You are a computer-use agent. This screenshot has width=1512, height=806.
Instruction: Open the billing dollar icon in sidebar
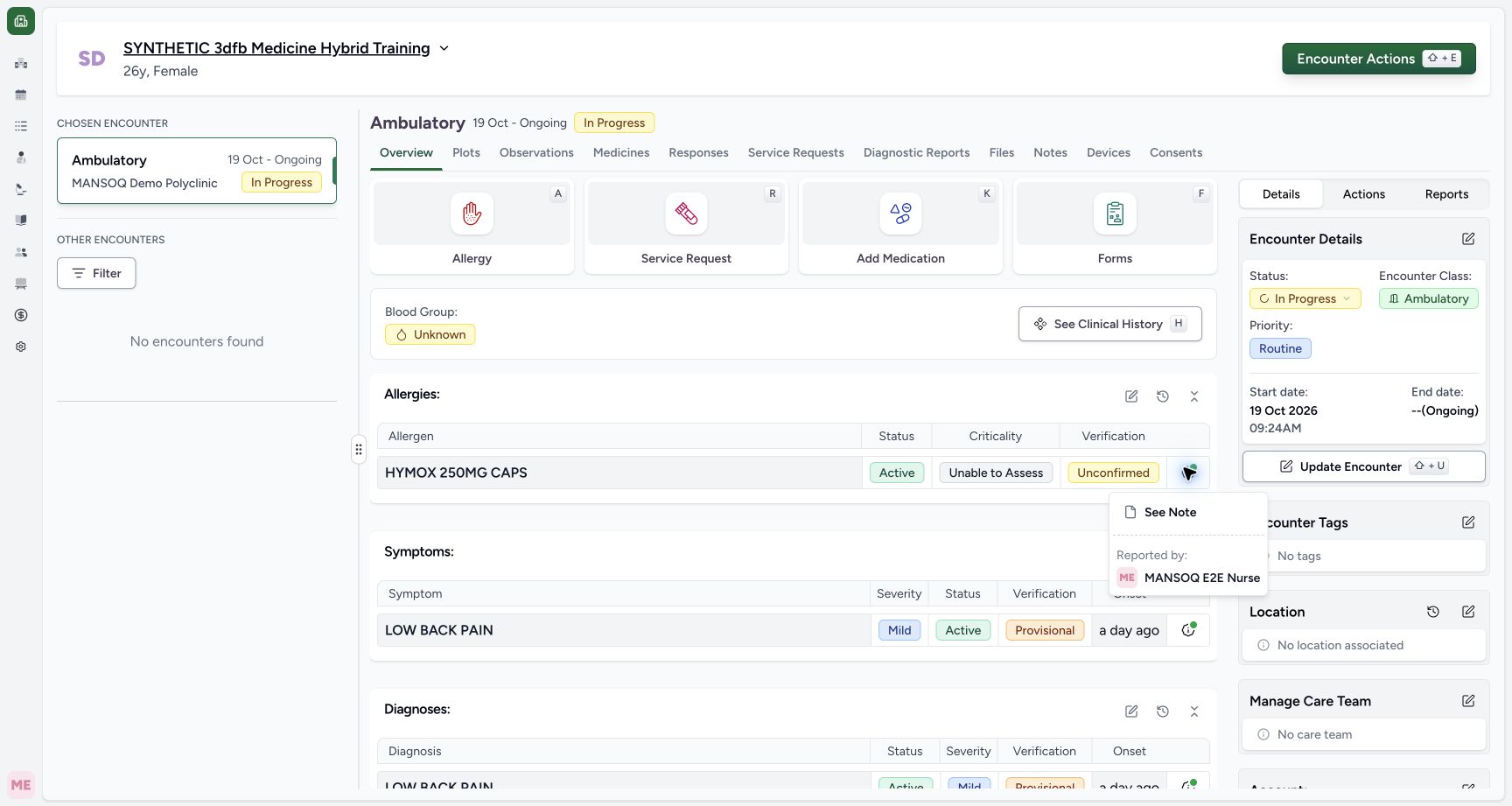[21, 315]
